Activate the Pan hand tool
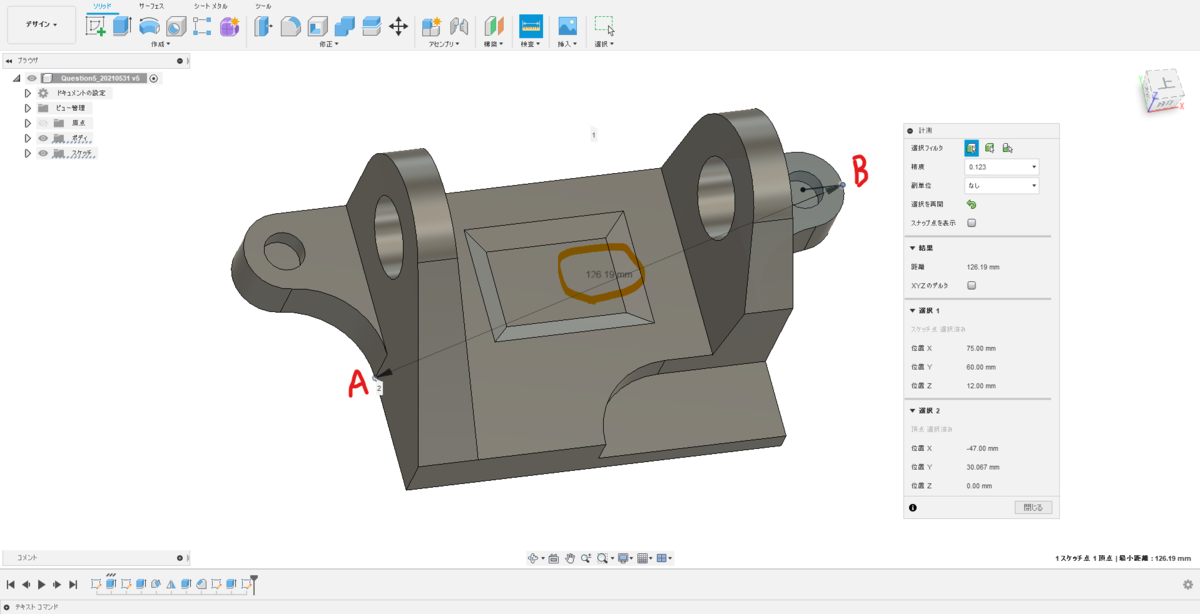 [x=570, y=558]
